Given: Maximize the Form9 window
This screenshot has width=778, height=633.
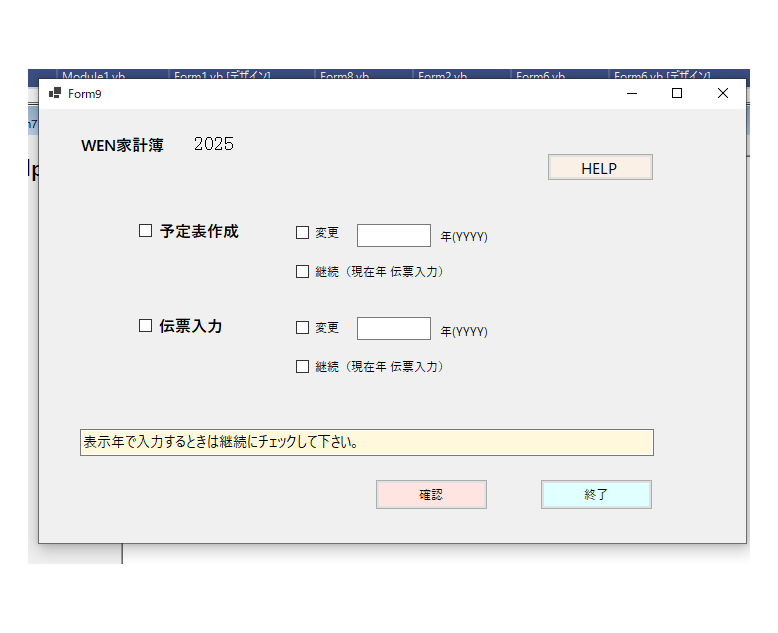Looking at the screenshot, I should point(677,93).
